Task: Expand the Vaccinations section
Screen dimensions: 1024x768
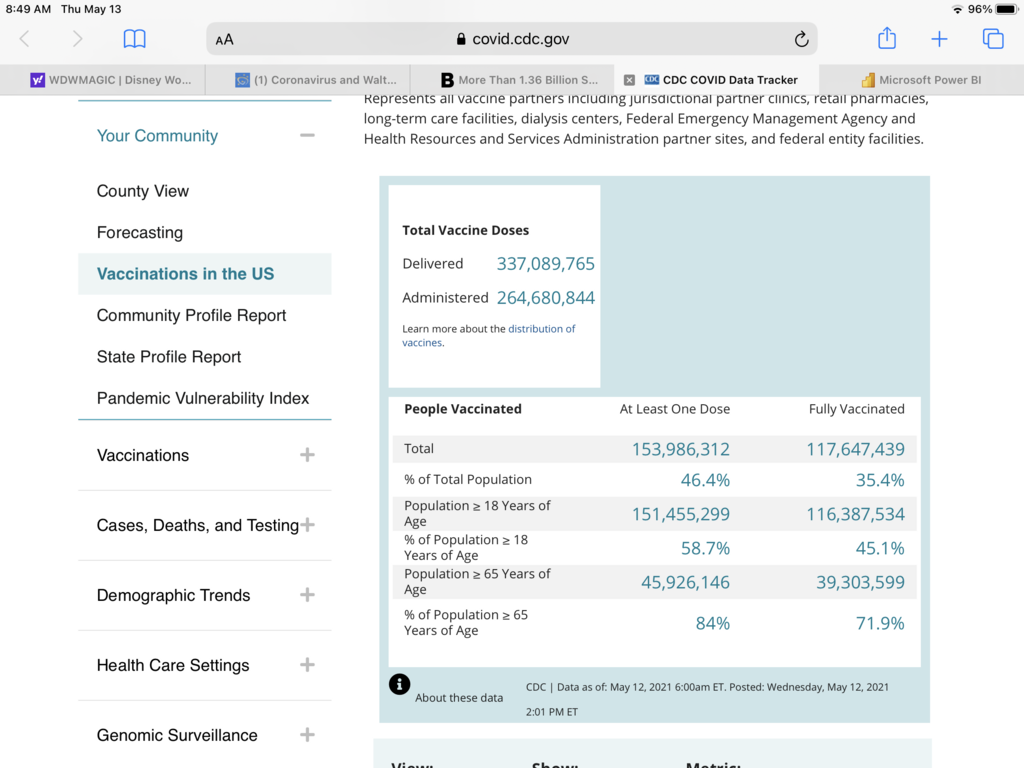Action: (x=307, y=455)
